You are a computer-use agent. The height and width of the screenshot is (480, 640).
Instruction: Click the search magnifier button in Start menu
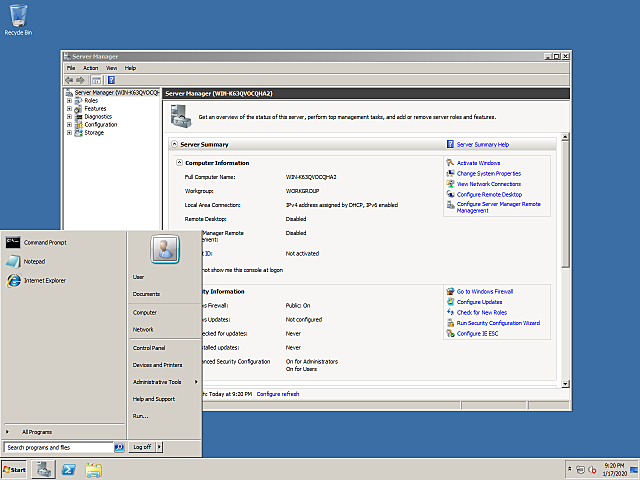pos(119,447)
